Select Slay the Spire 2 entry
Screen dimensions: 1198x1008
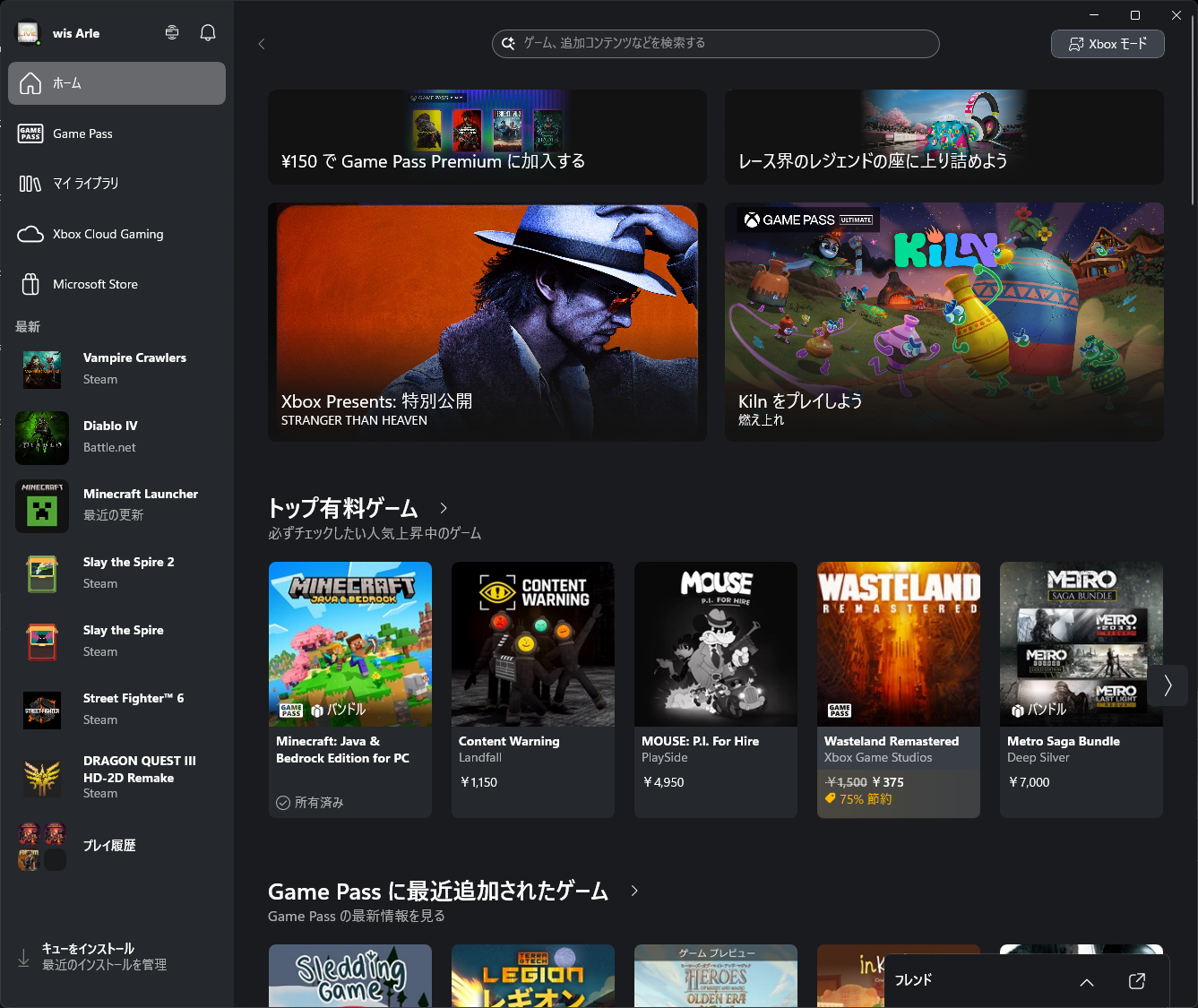[x=116, y=574]
